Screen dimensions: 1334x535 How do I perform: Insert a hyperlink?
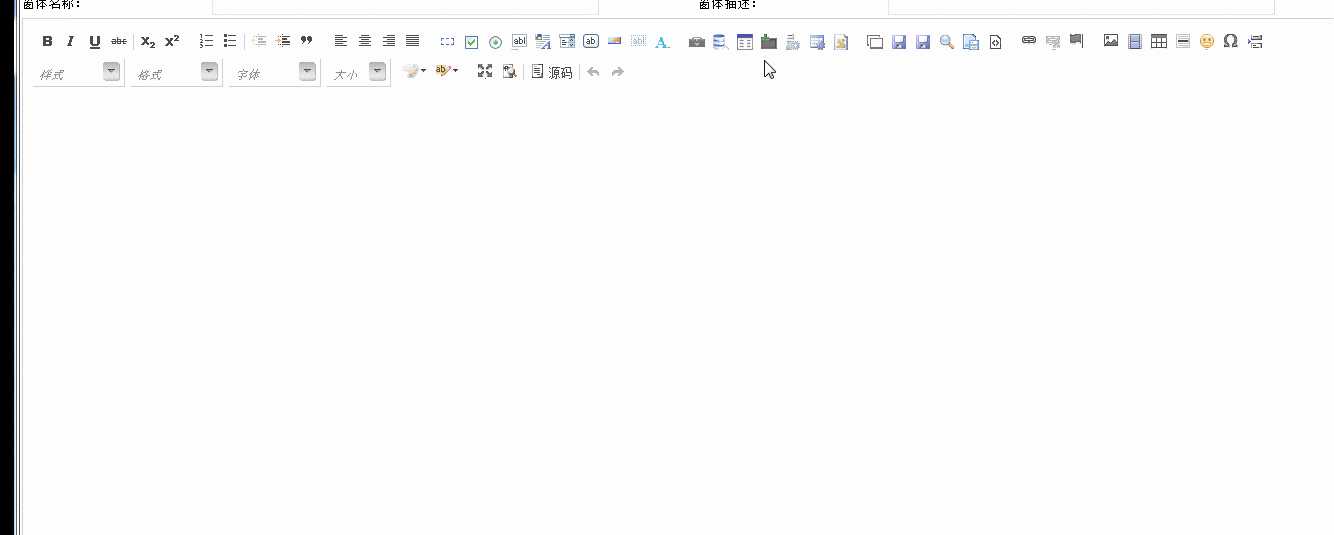point(1029,41)
